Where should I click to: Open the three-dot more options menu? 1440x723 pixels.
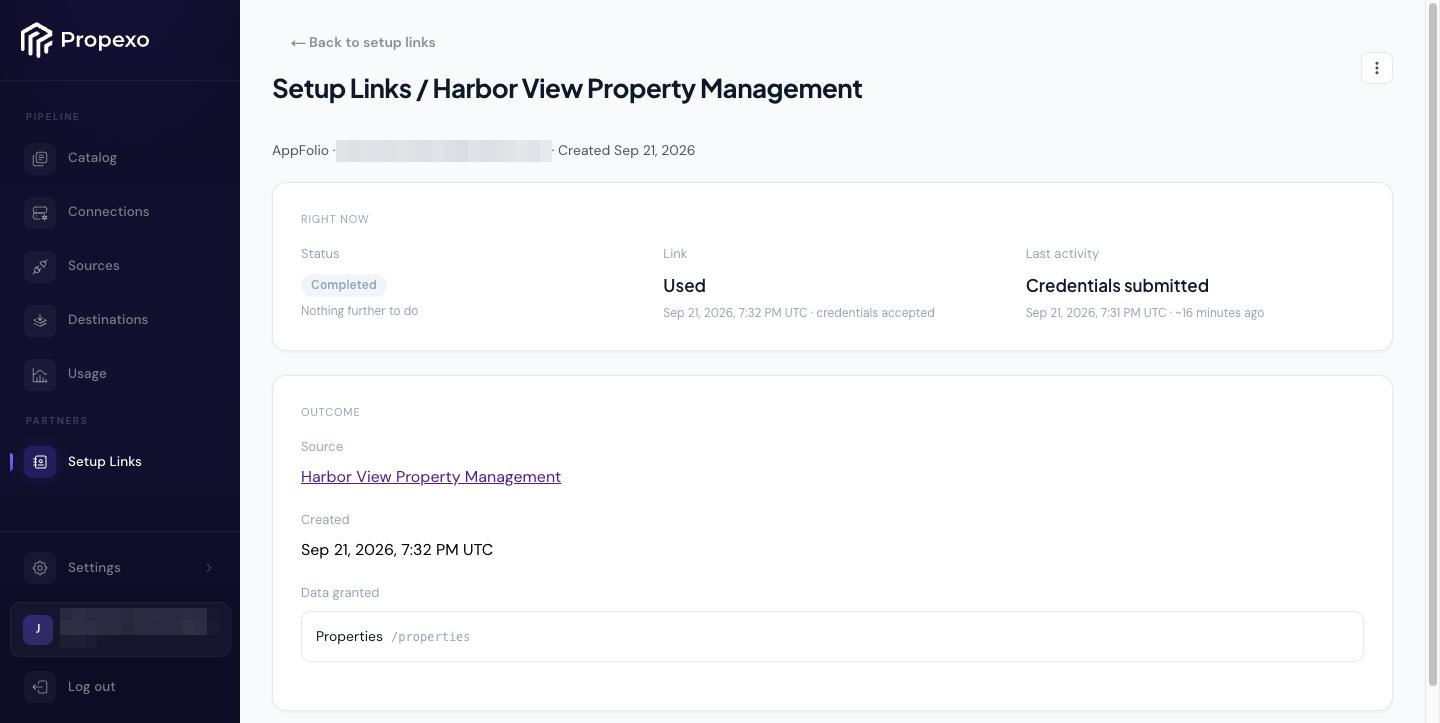pos(1377,68)
